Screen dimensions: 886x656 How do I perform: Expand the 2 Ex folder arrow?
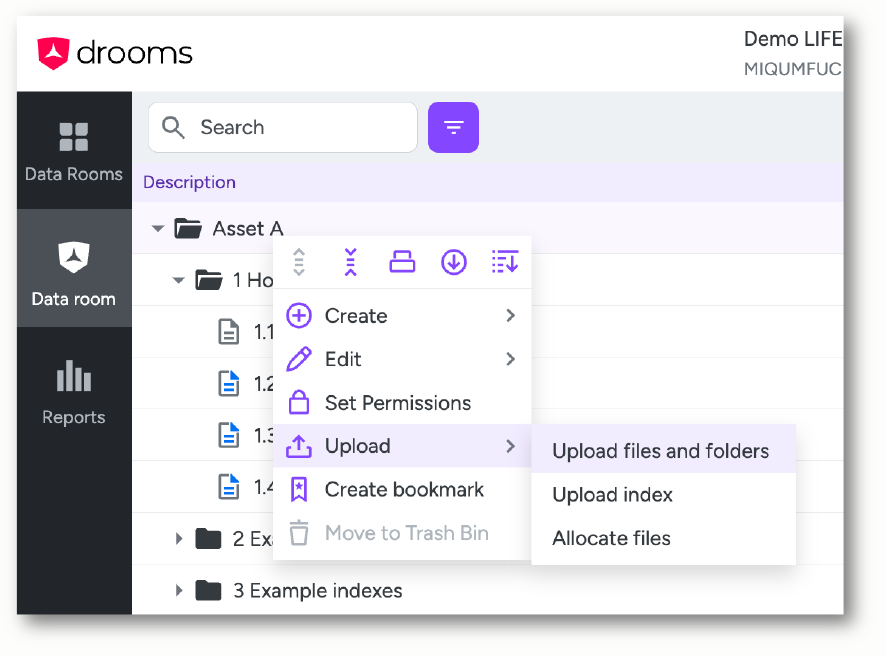coord(179,538)
